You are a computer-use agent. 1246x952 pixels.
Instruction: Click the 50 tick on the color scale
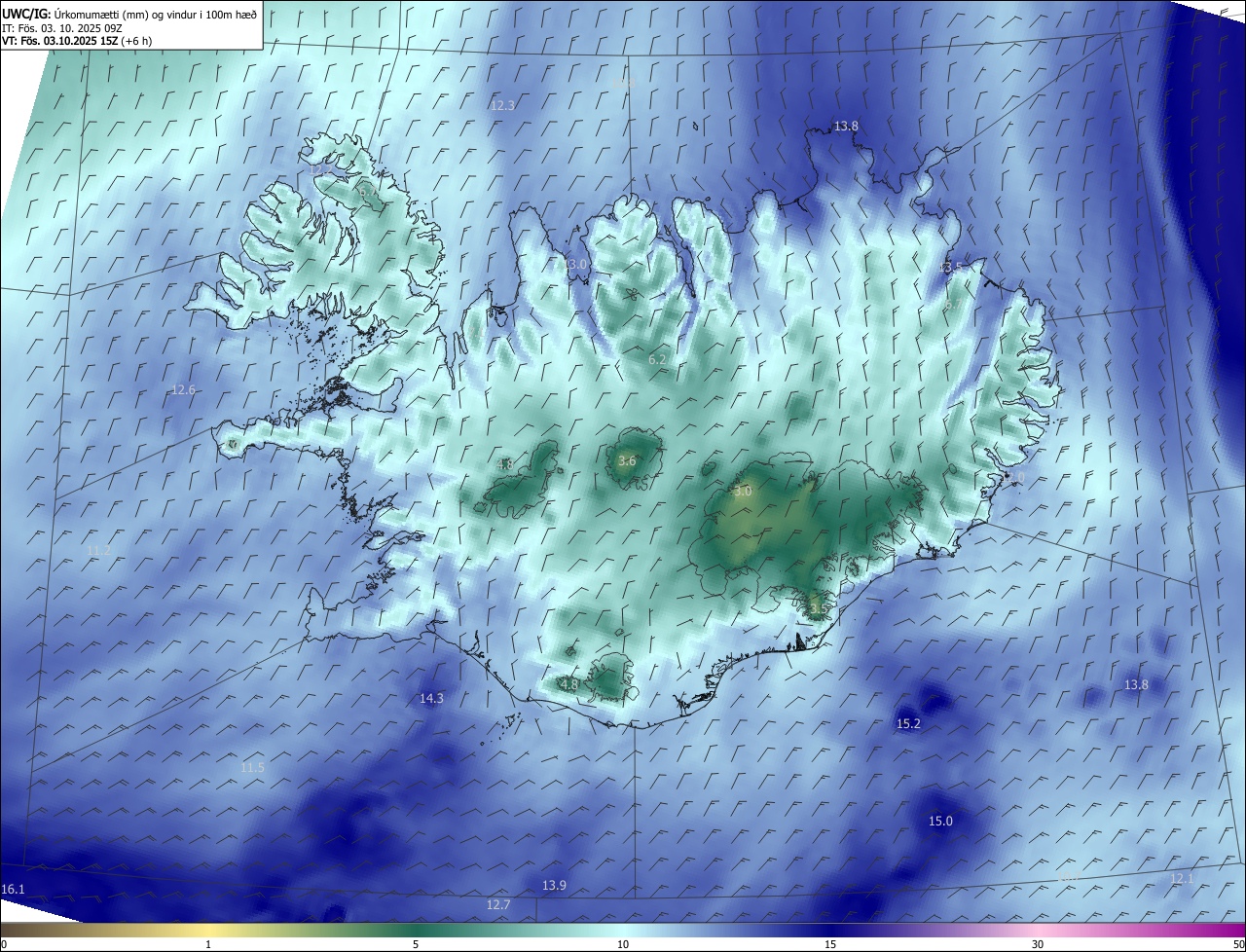coord(1238,944)
